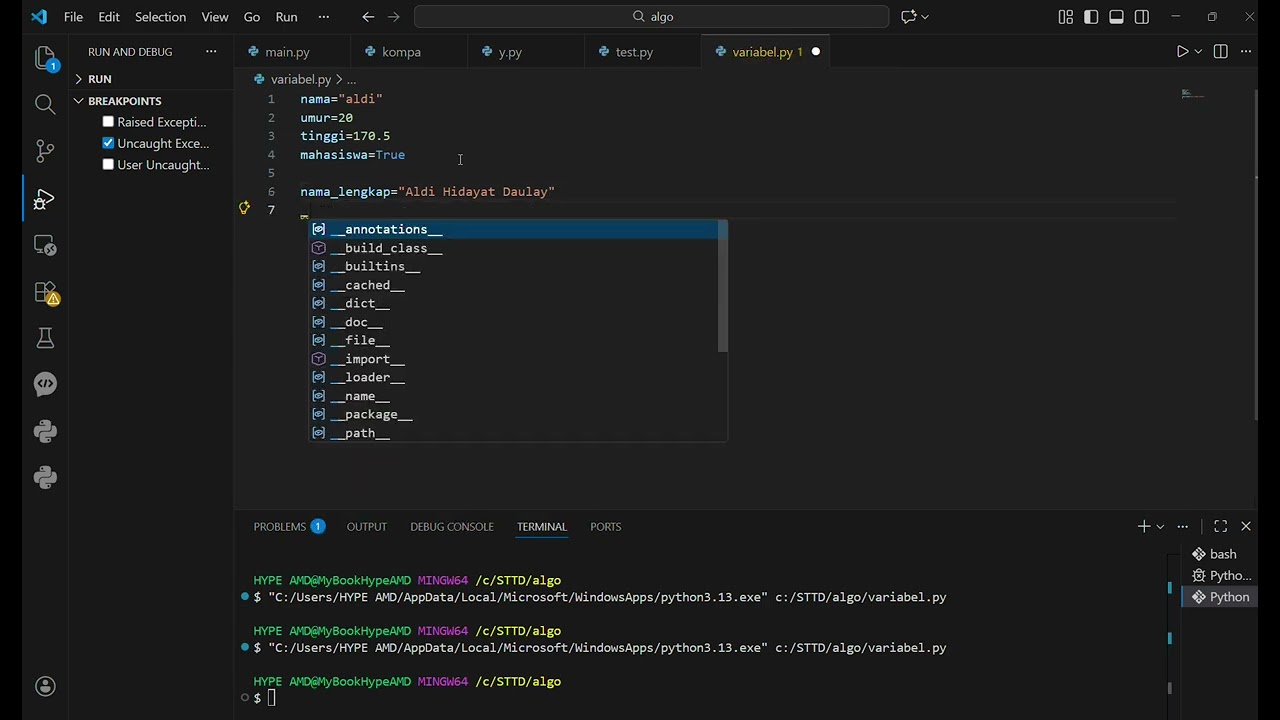
Task: Add a new terminal with the plus icon
Action: pyautogui.click(x=1144, y=526)
